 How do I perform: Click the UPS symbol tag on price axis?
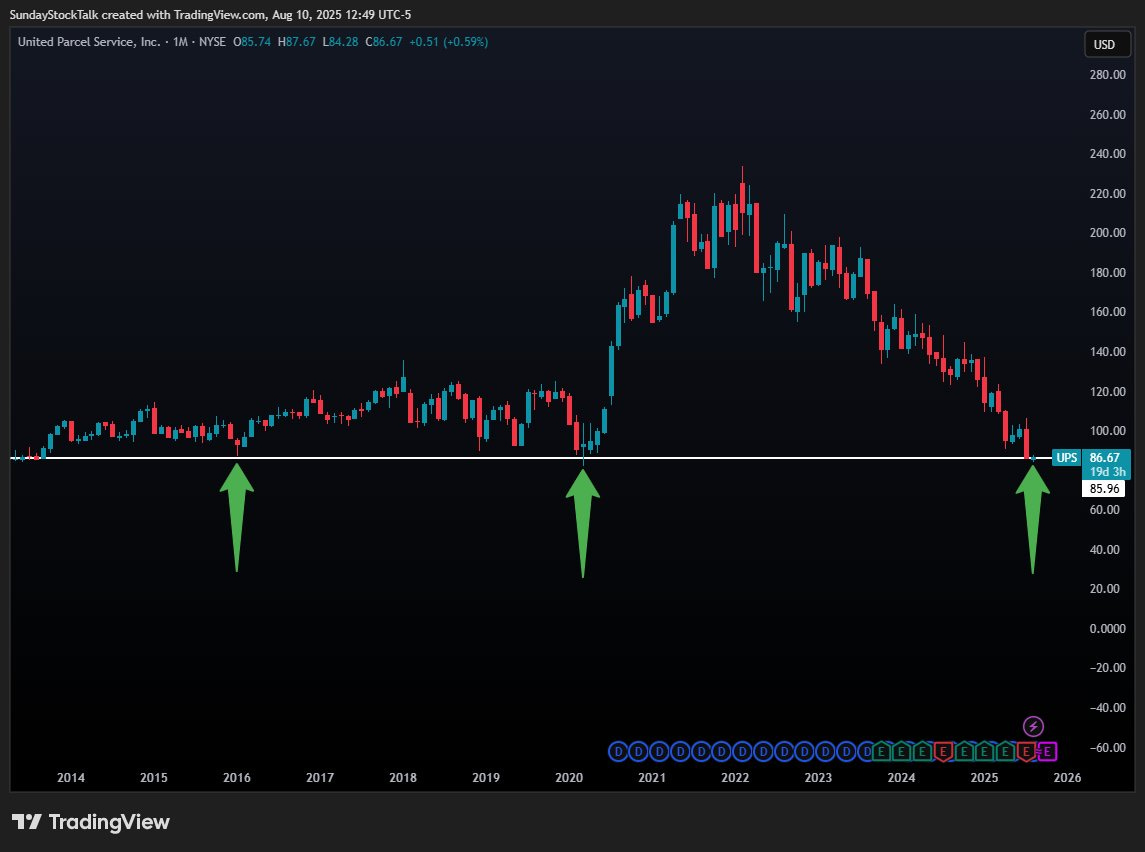click(1066, 458)
